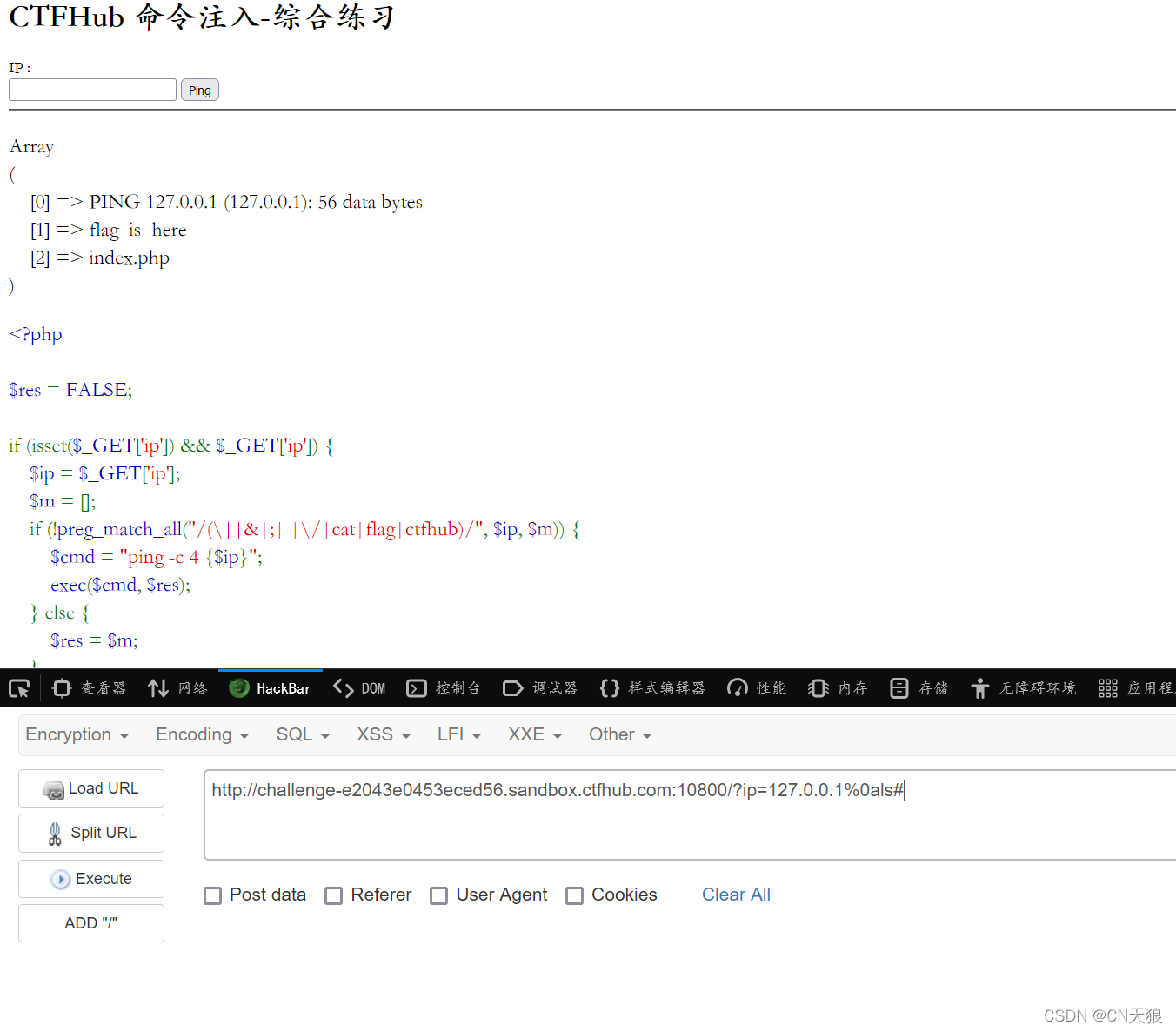Expand the Encryption dropdown menu

77,734
